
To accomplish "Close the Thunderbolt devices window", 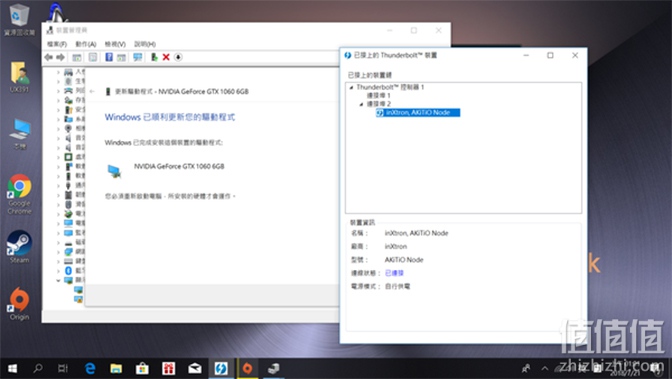I will point(575,55).
